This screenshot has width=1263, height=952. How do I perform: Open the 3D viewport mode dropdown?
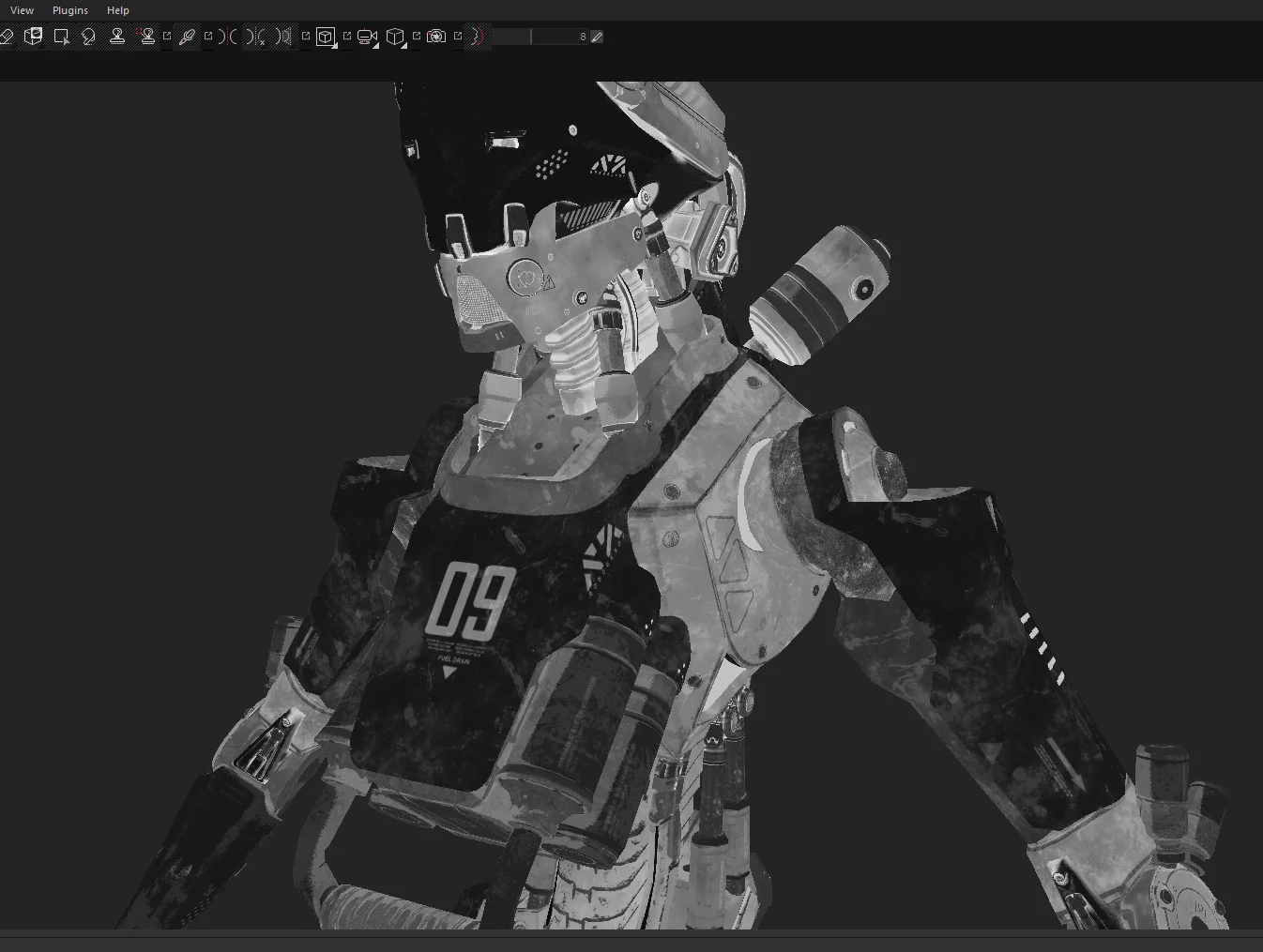click(326, 38)
